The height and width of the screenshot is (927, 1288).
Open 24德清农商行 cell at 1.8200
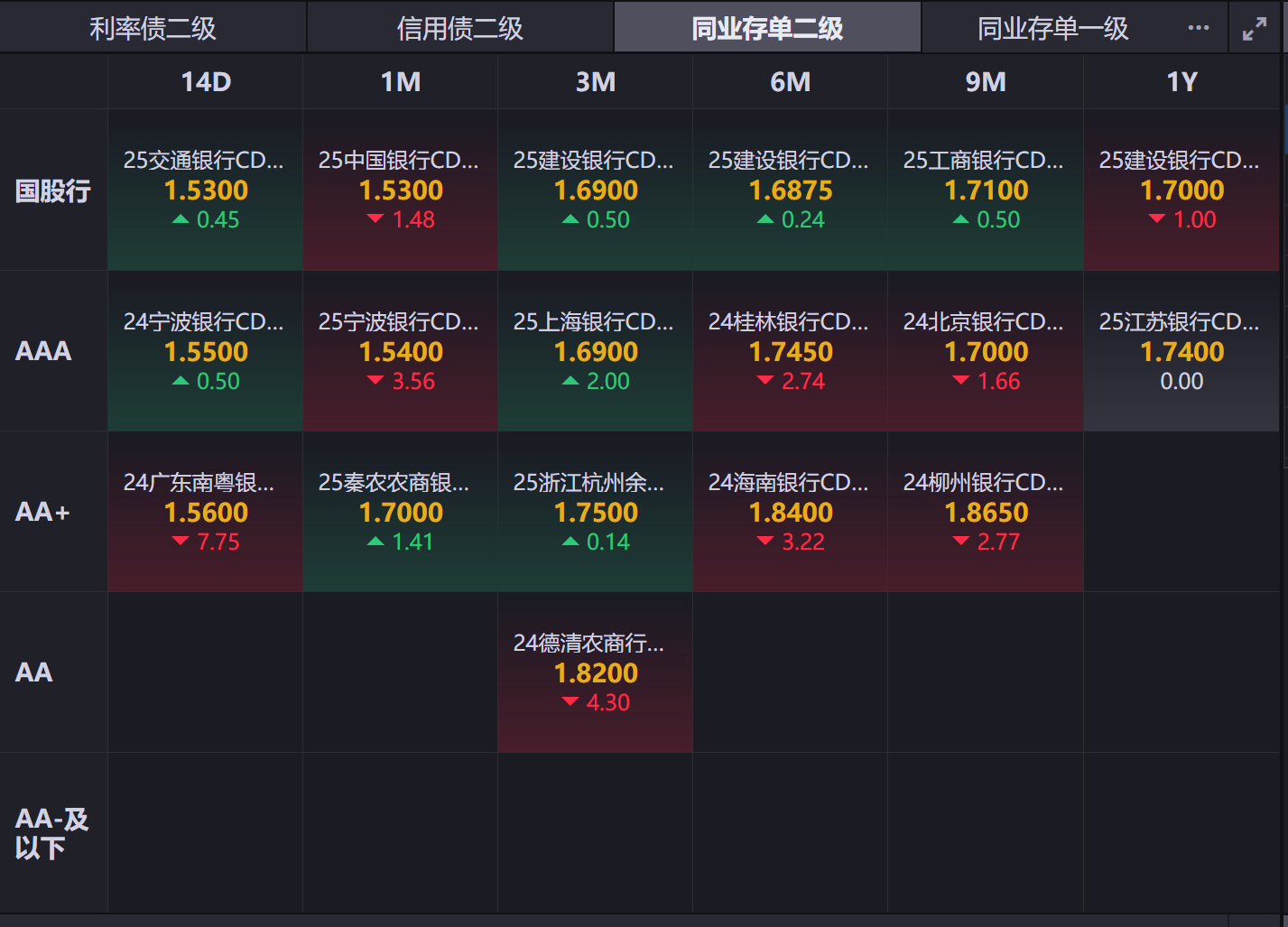click(596, 672)
